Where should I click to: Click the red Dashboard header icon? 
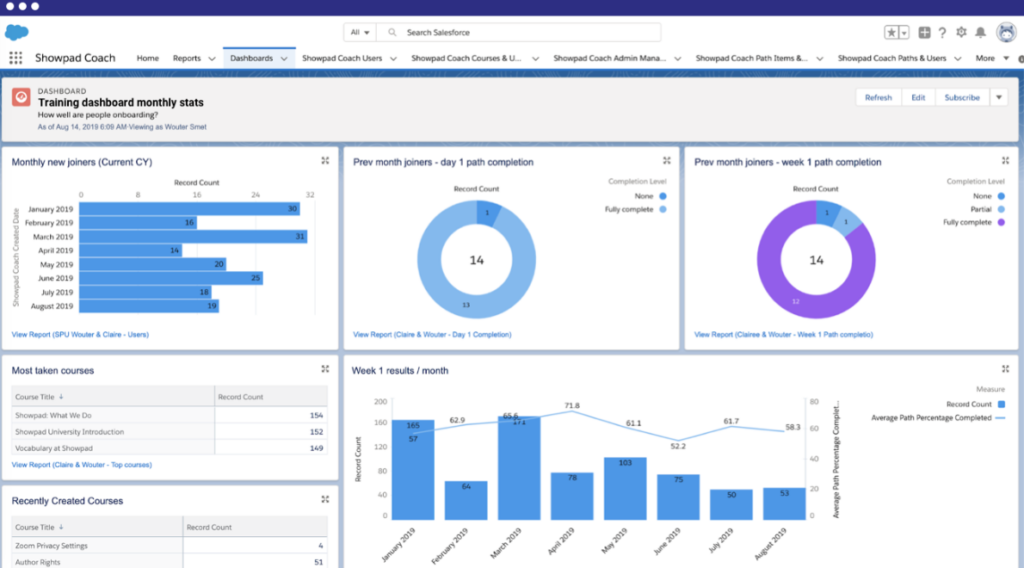pyautogui.click(x=21, y=97)
